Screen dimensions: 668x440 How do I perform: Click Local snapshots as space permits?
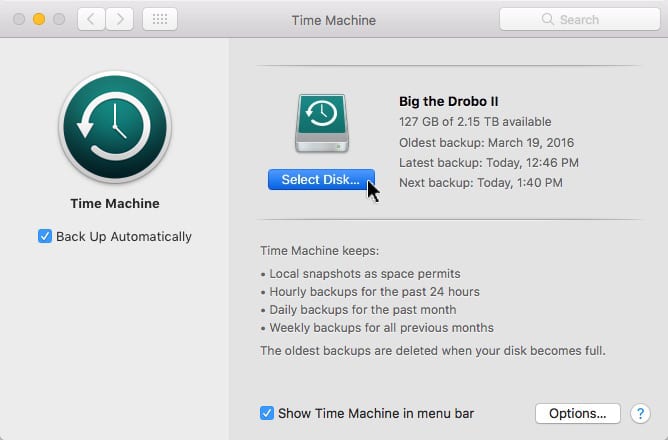365,273
